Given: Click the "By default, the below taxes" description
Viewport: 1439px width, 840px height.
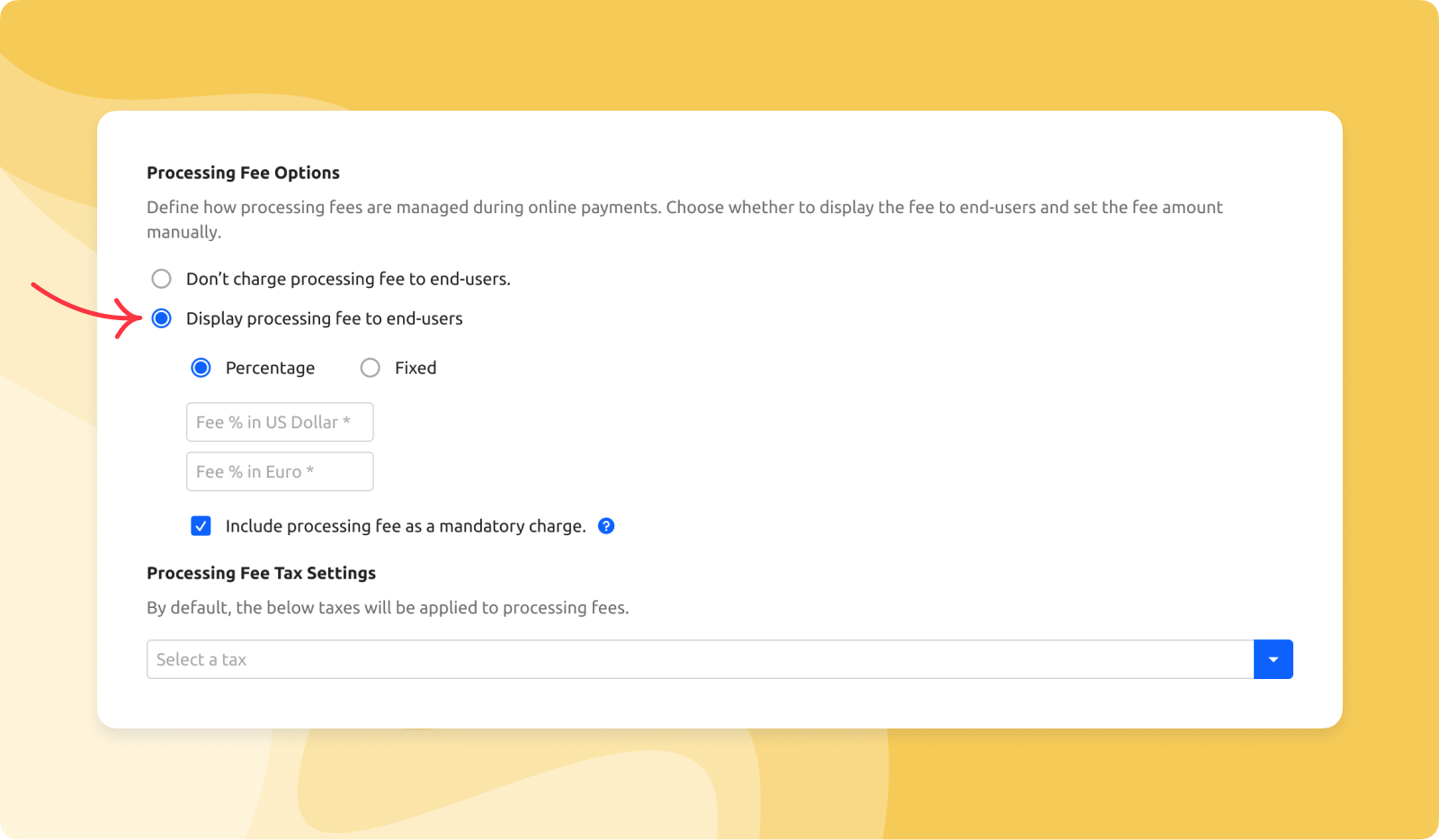Looking at the screenshot, I should (x=388, y=608).
